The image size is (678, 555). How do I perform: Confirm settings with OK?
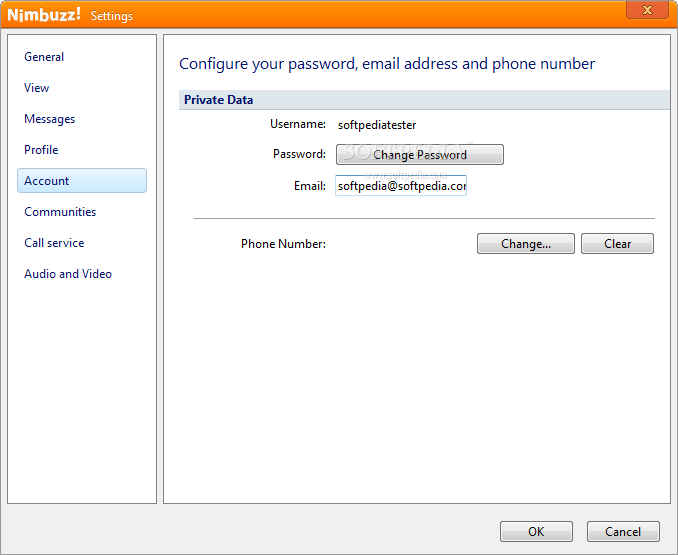536,532
